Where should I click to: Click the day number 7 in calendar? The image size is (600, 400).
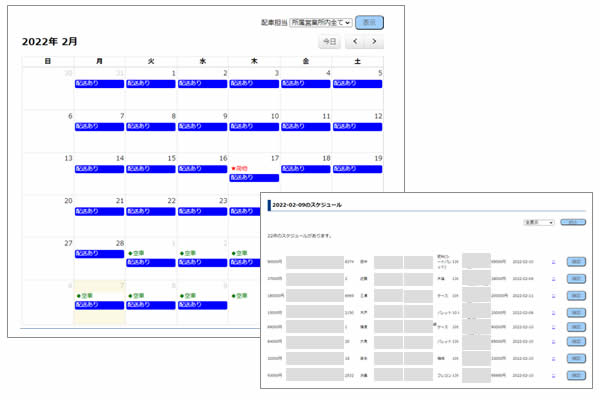pos(121,116)
